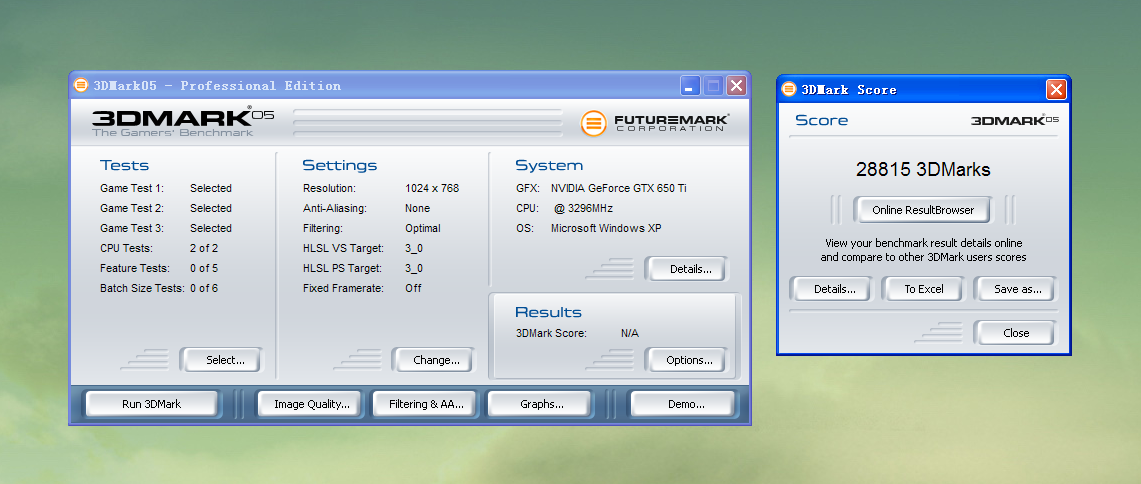Viewport: 1141px width, 484px height.
Task: Click the 3DMark05 title bar application icon
Action: [81, 85]
